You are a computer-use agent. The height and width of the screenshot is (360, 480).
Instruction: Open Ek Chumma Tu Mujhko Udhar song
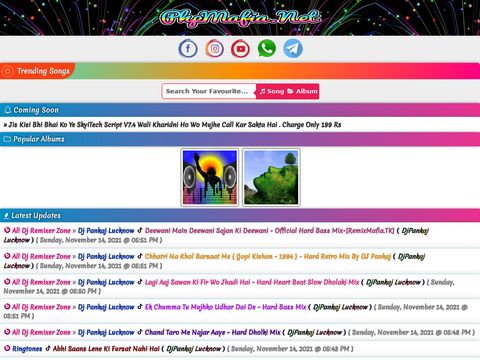(x=225, y=307)
